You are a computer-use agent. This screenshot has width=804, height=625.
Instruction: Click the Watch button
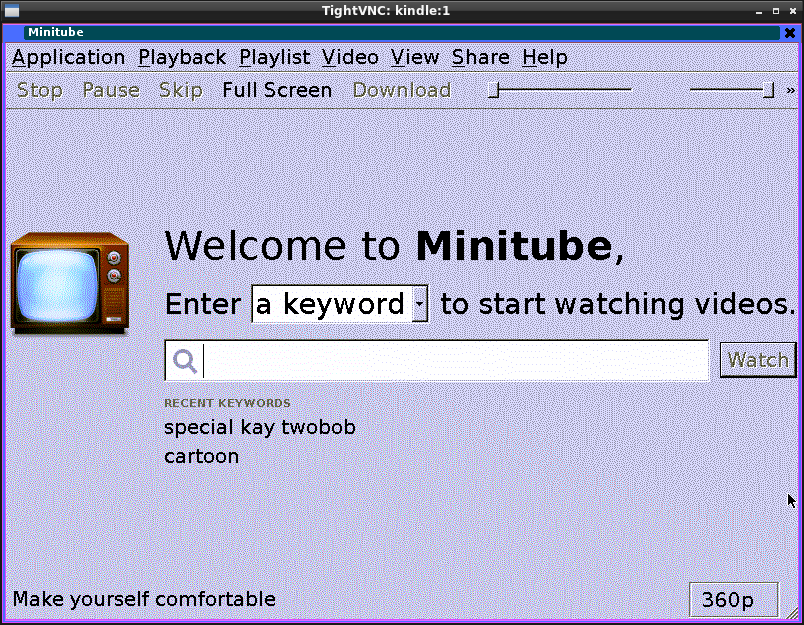point(758,360)
